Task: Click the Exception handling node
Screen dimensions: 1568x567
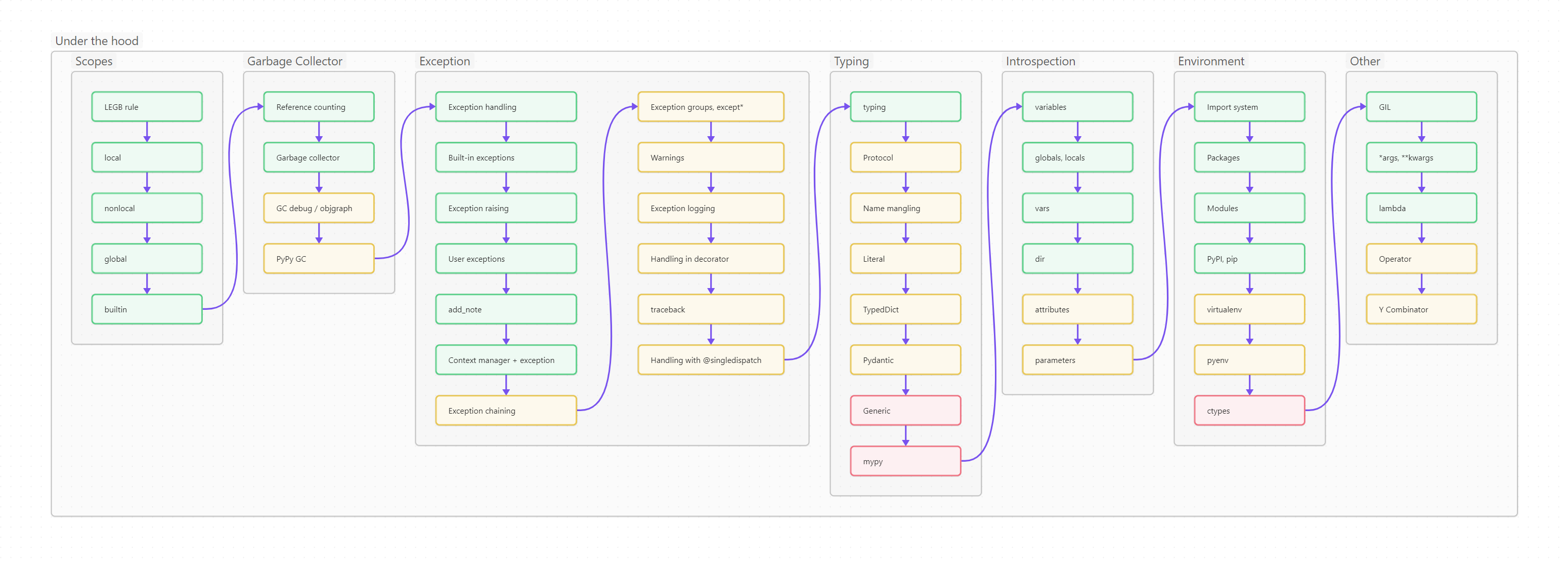Action: [x=505, y=107]
